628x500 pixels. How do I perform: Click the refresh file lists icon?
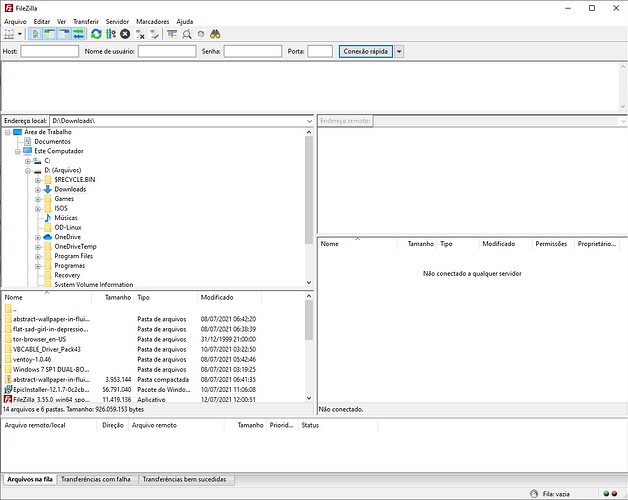pyautogui.click(x=96, y=34)
